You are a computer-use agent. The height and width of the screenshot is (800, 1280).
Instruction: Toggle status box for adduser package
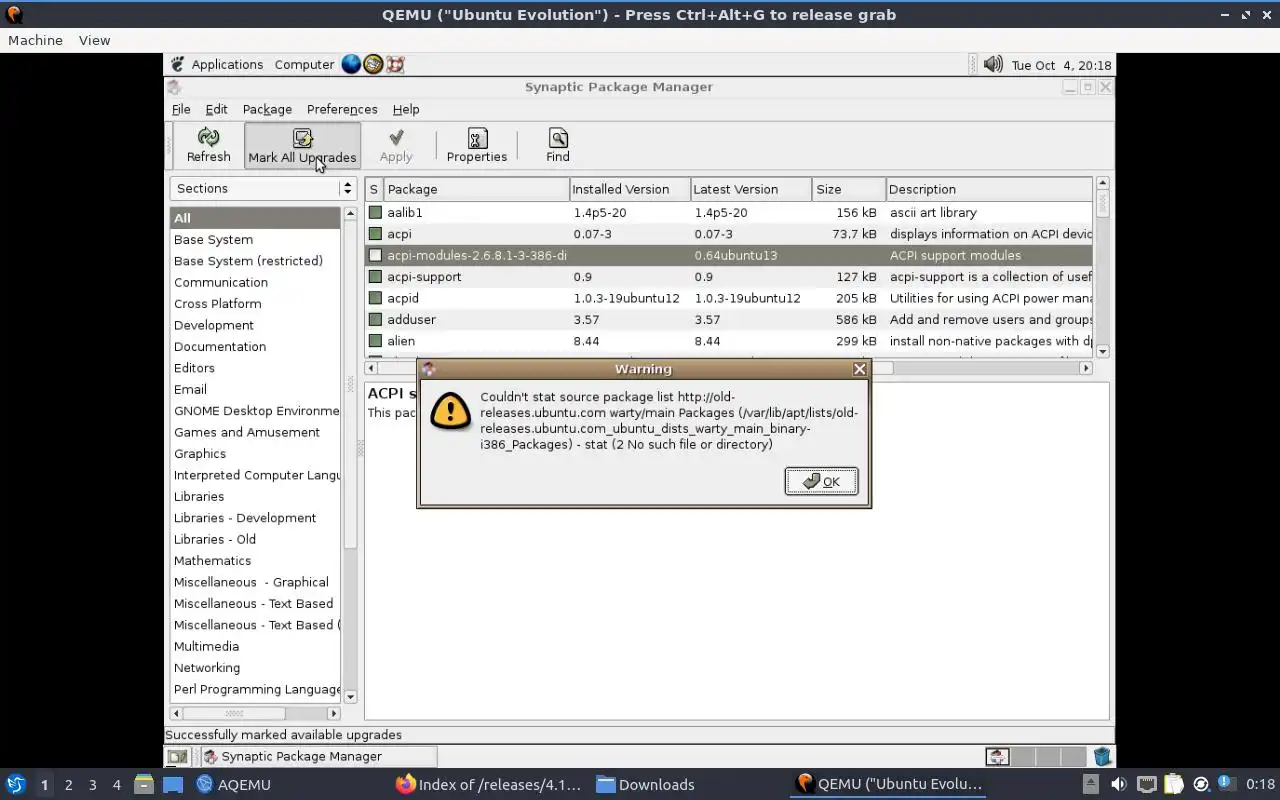375,320
